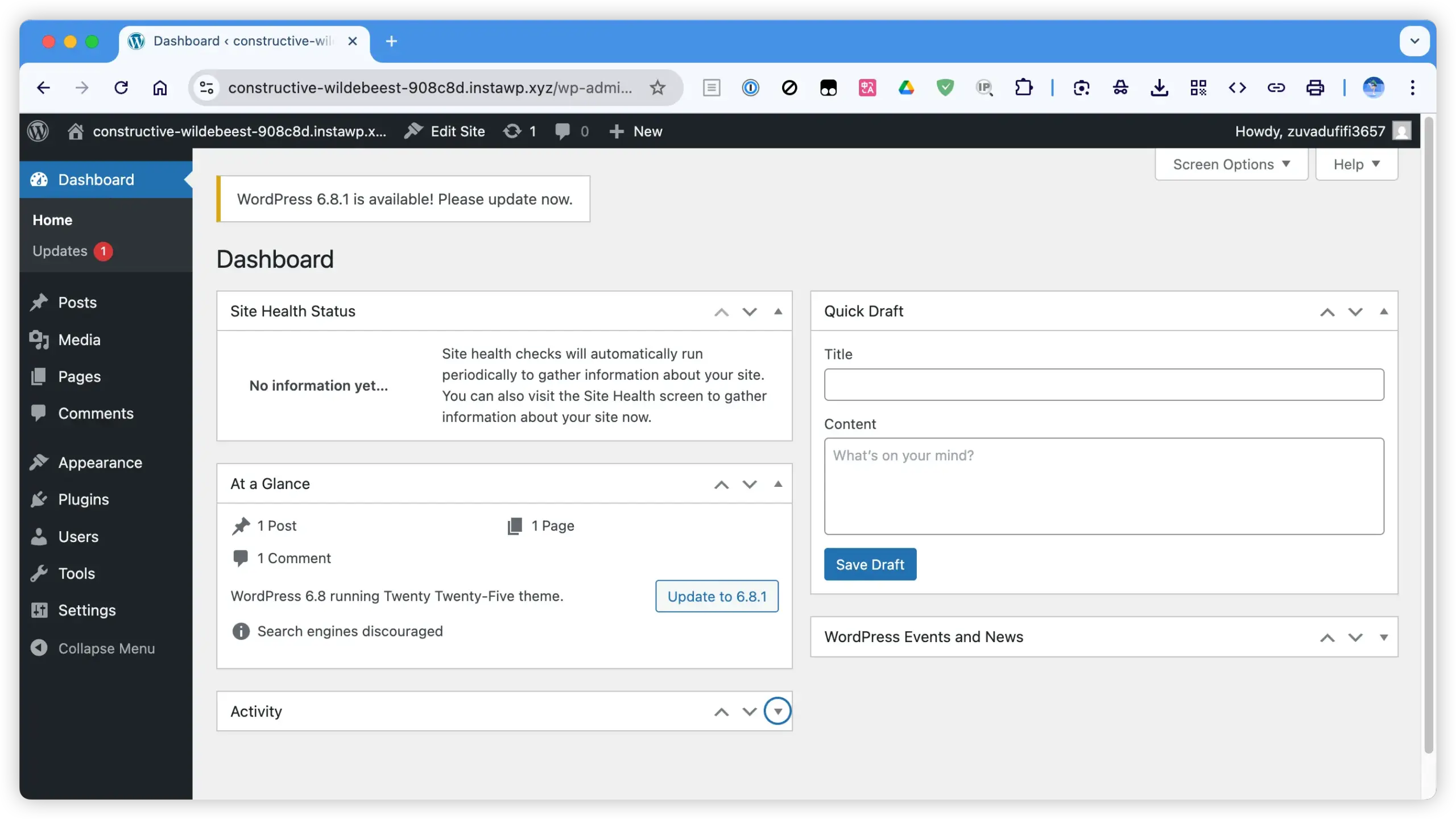Open the QR code generator icon
The height and width of the screenshot is (819, 1456).
coord(1198,88)
